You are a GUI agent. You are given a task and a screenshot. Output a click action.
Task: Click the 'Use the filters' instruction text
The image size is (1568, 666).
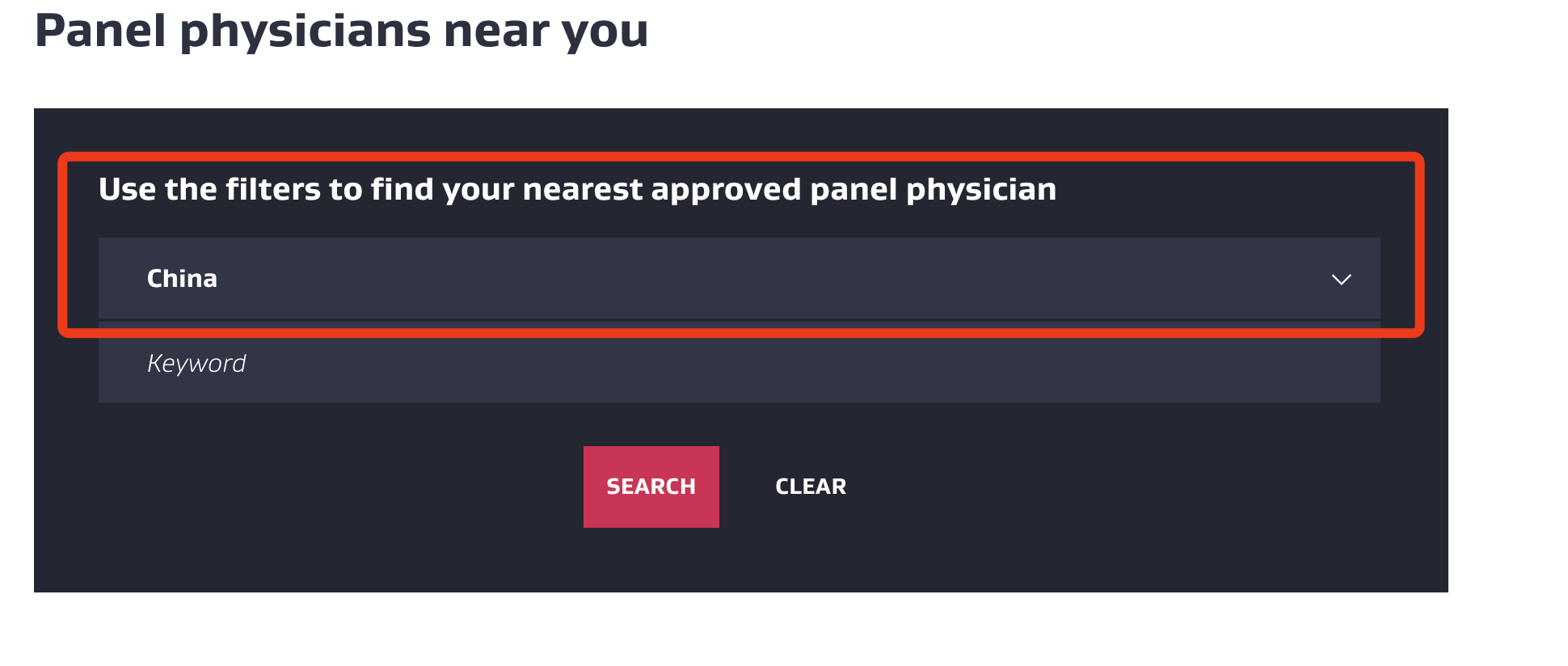click(576, 189)
